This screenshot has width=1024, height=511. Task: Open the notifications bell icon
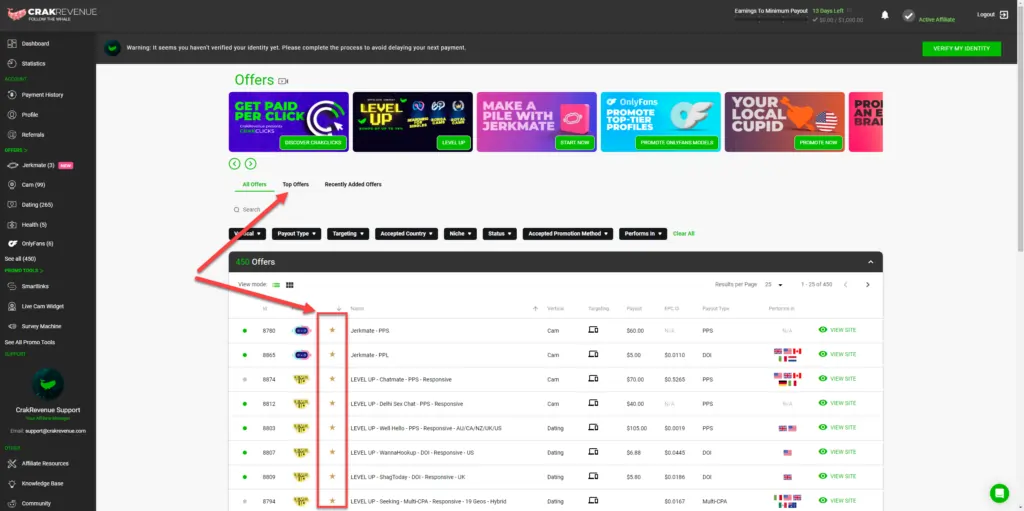(884, 15)
